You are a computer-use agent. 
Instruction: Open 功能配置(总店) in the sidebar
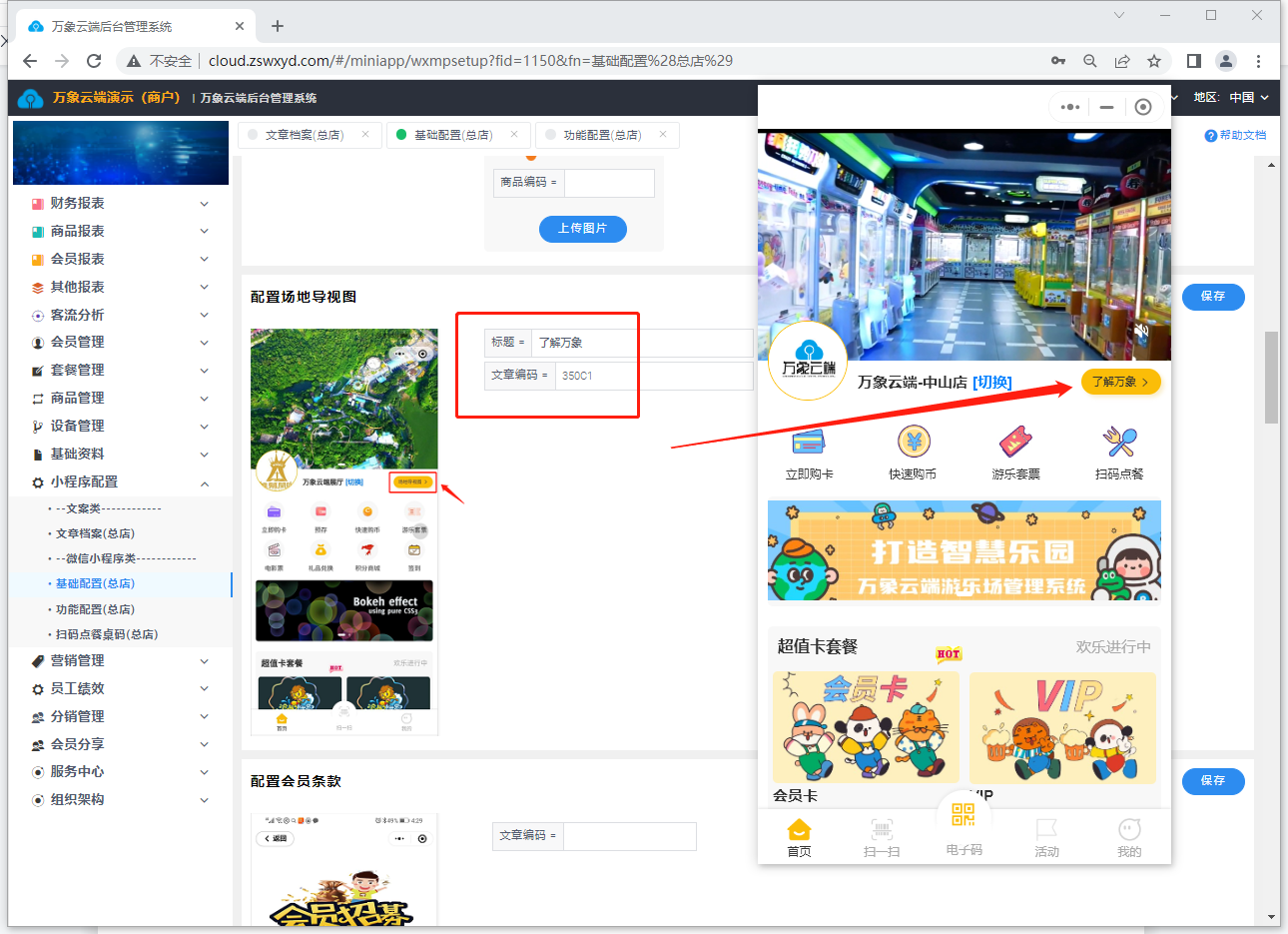coord(95,609)
